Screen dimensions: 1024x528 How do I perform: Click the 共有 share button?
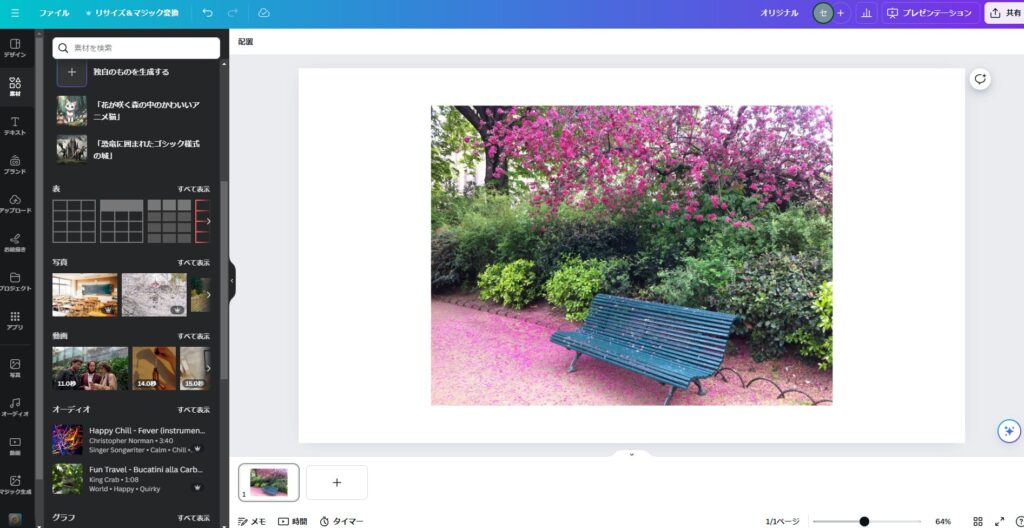[x=1004, y=13]
